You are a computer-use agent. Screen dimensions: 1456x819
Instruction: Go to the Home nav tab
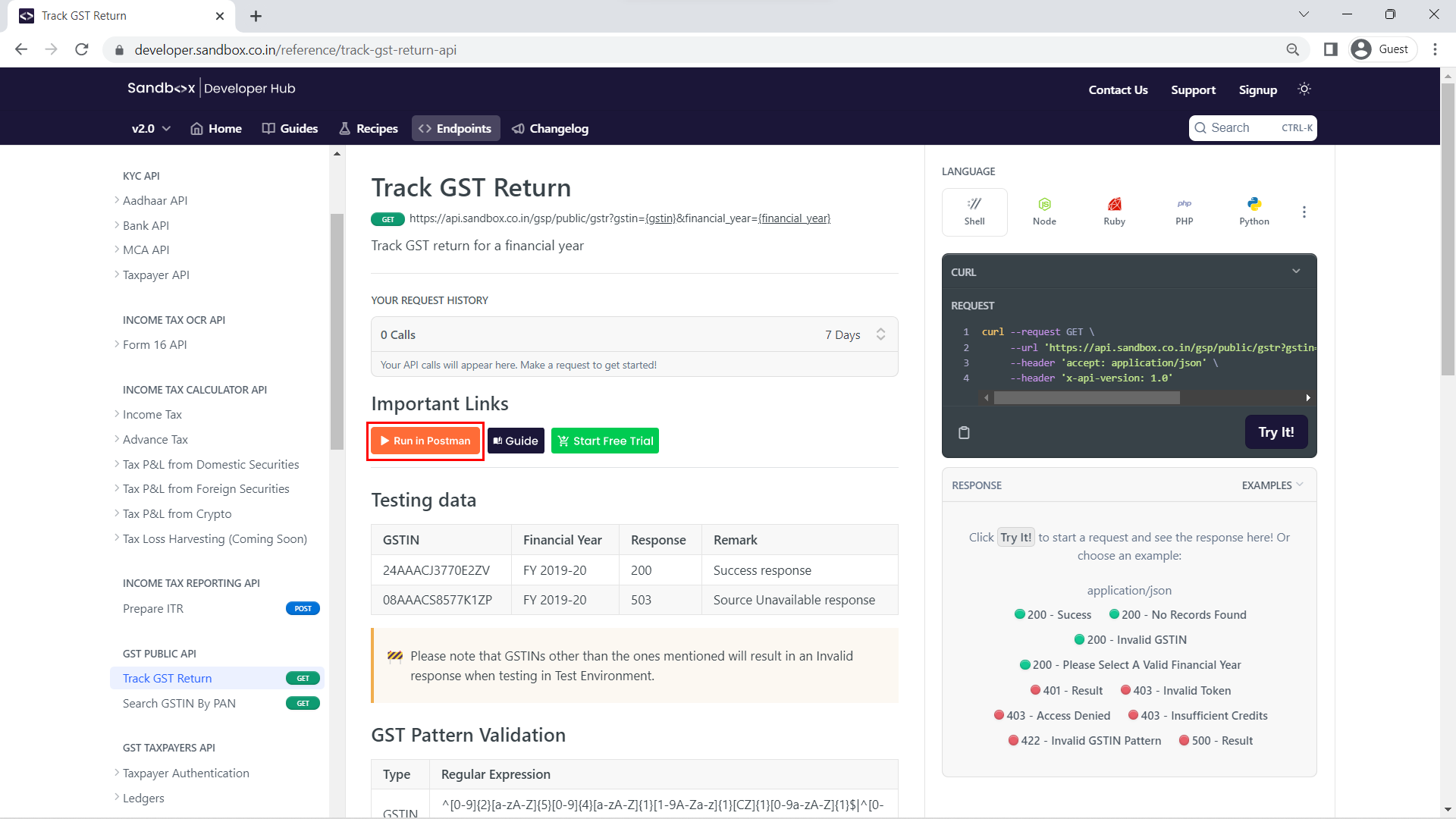pyautogui.click(x=216, y=128)
